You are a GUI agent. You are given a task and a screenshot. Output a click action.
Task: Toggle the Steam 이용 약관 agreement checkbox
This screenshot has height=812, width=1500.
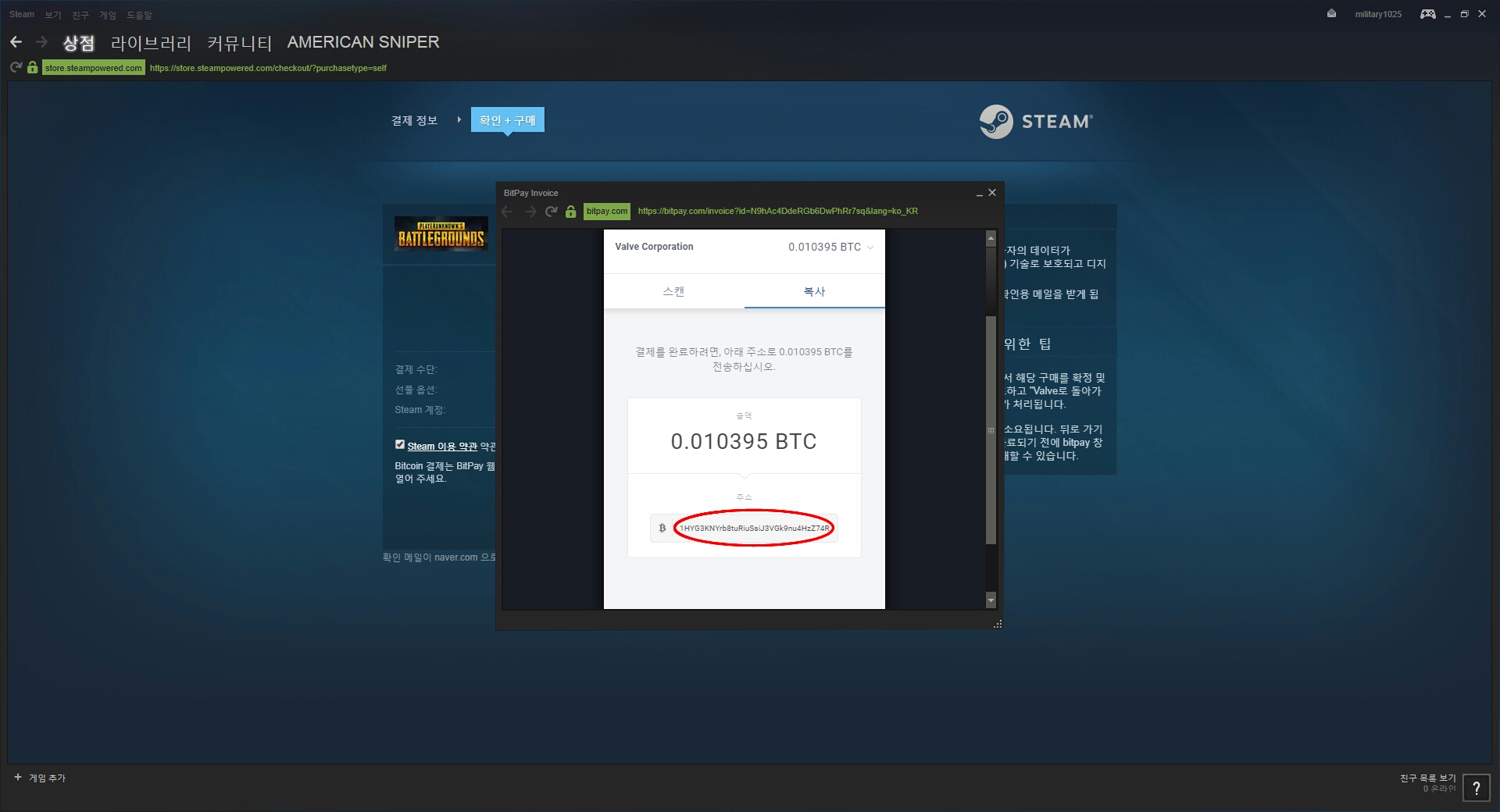coord(400,445)
